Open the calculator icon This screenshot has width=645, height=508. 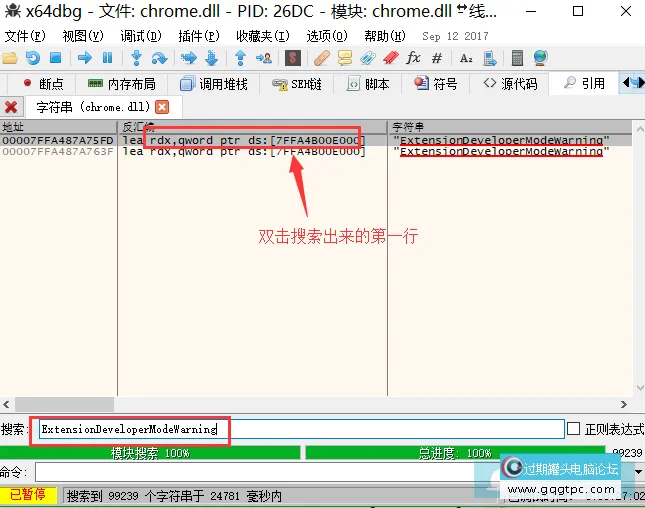[x=517, y=58]
